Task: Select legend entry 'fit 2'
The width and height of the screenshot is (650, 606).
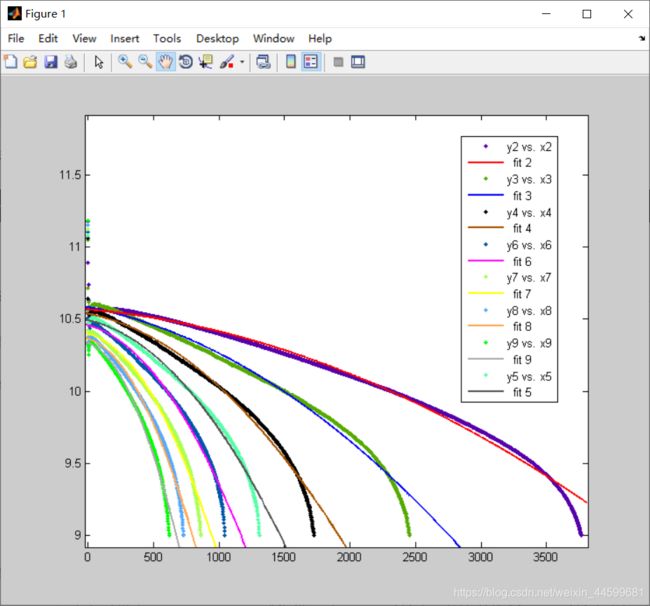Action: click(522, 163)
